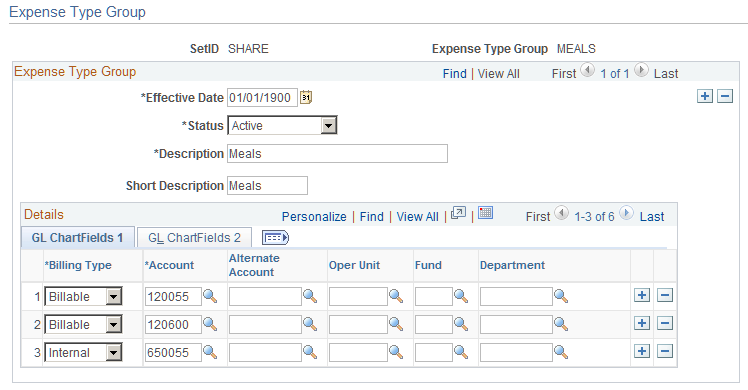Click Account field containing 120600

click(173, 325)
